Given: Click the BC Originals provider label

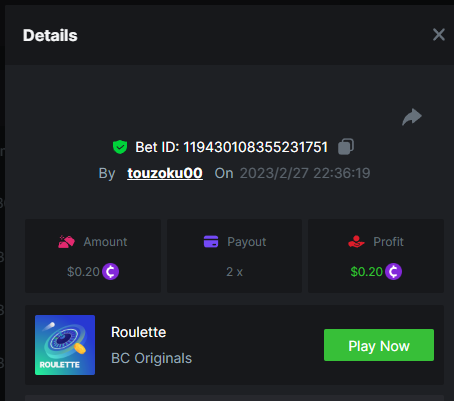Looking at the screenshot, I should coord(151,358).
